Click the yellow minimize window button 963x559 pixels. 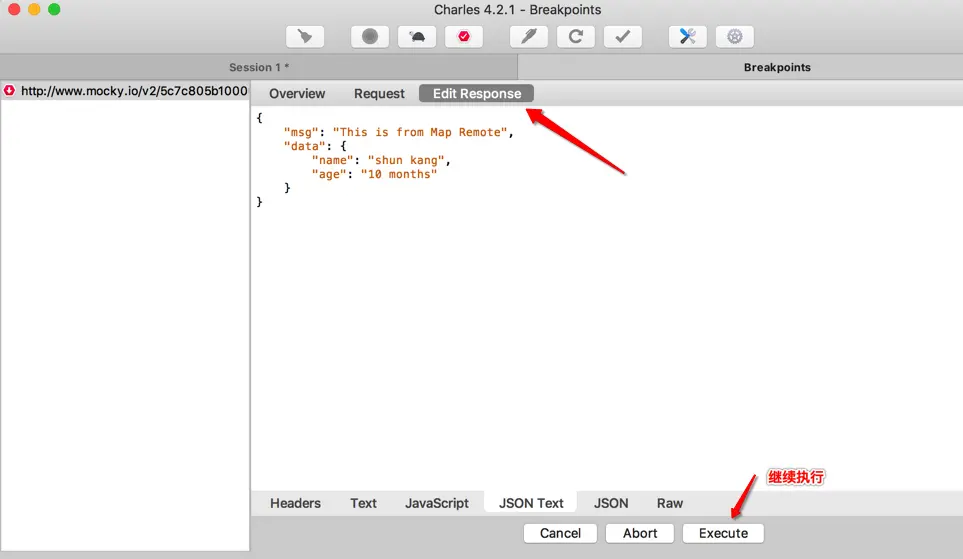34,9
